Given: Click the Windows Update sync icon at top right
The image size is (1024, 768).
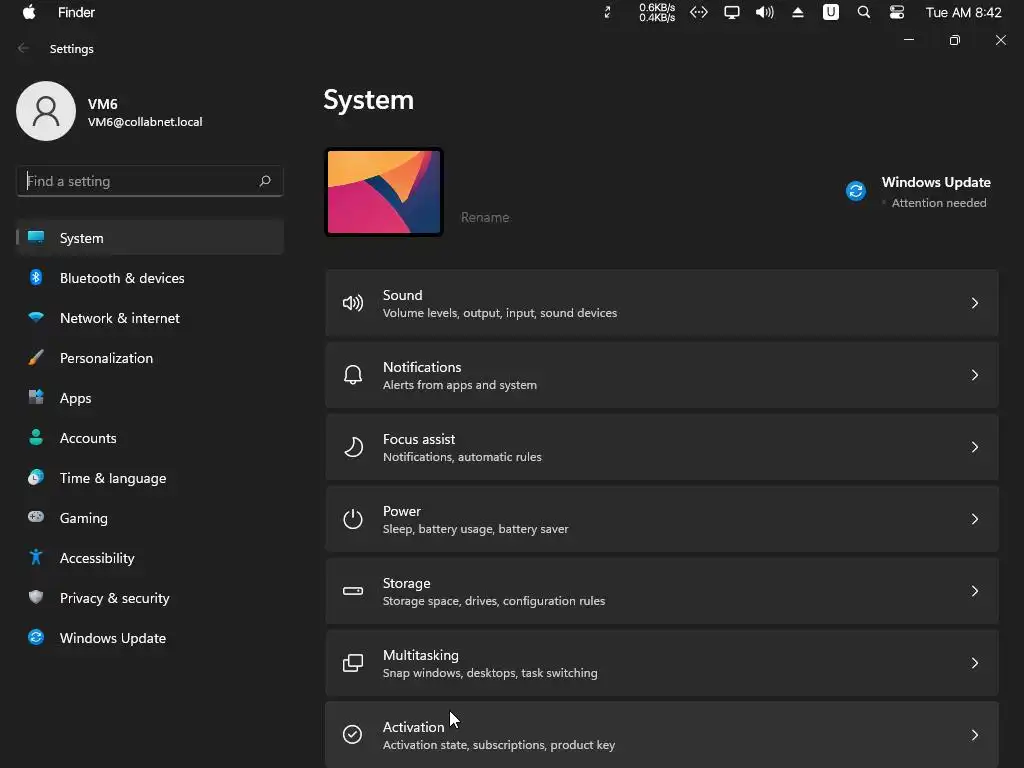Looking at the screenshot, I should coord(856,191).
